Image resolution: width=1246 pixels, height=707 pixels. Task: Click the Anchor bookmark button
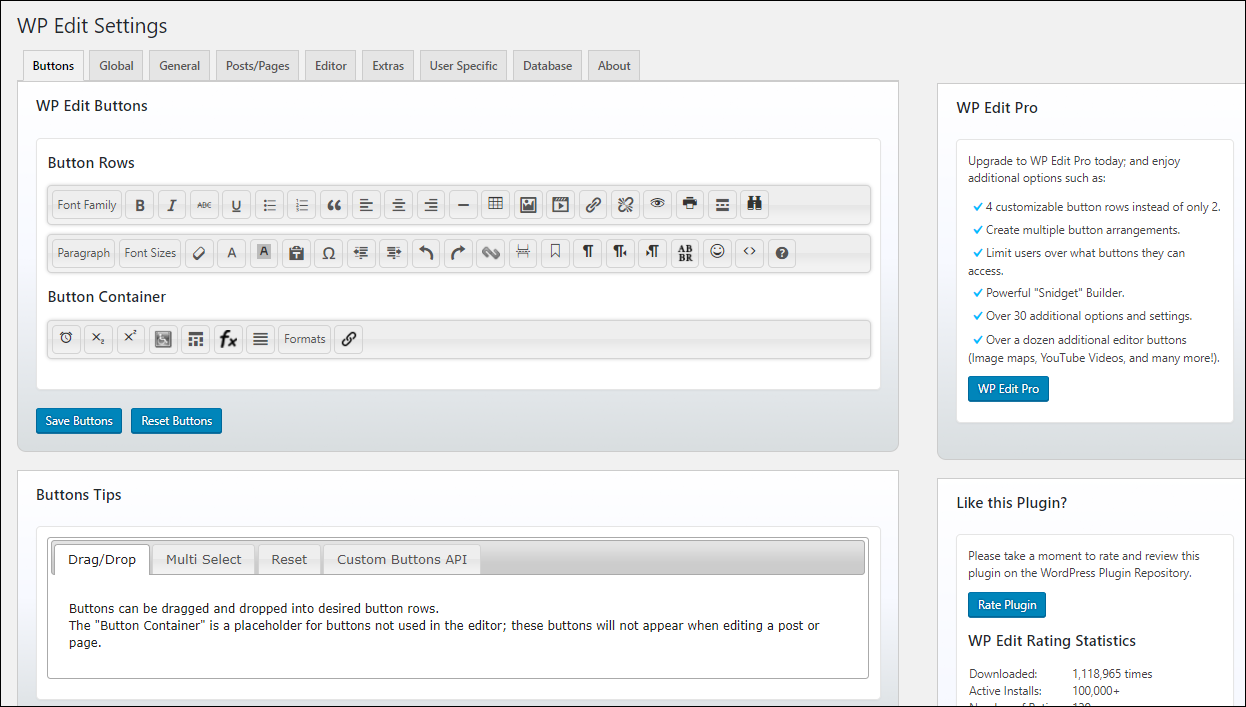555,253
